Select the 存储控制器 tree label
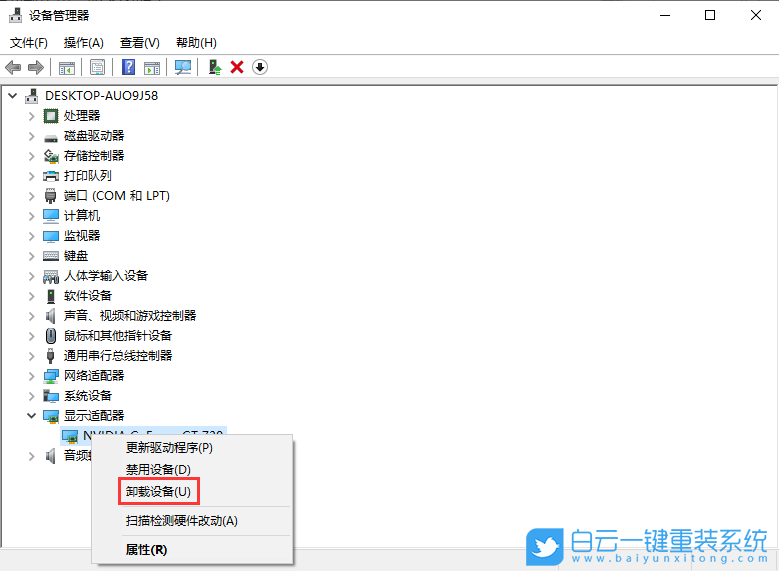 pyautogui.click(x=94, y=156)
